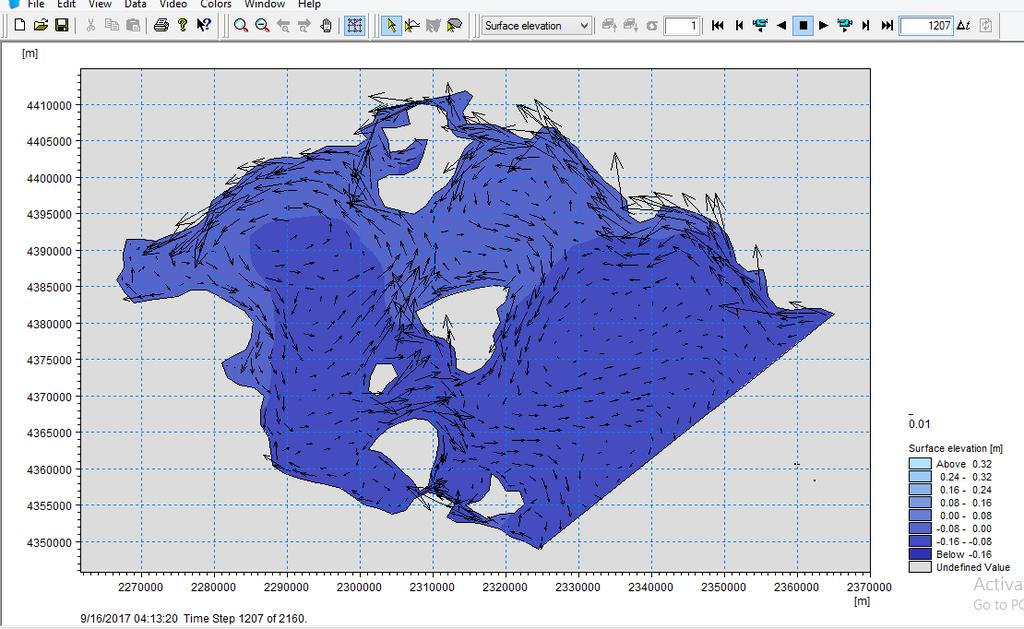The width and height of the screenshot is (1024, 629).
Task: Create a new file with the New icon
Action: pyautogui.click(x=20, y=25)
